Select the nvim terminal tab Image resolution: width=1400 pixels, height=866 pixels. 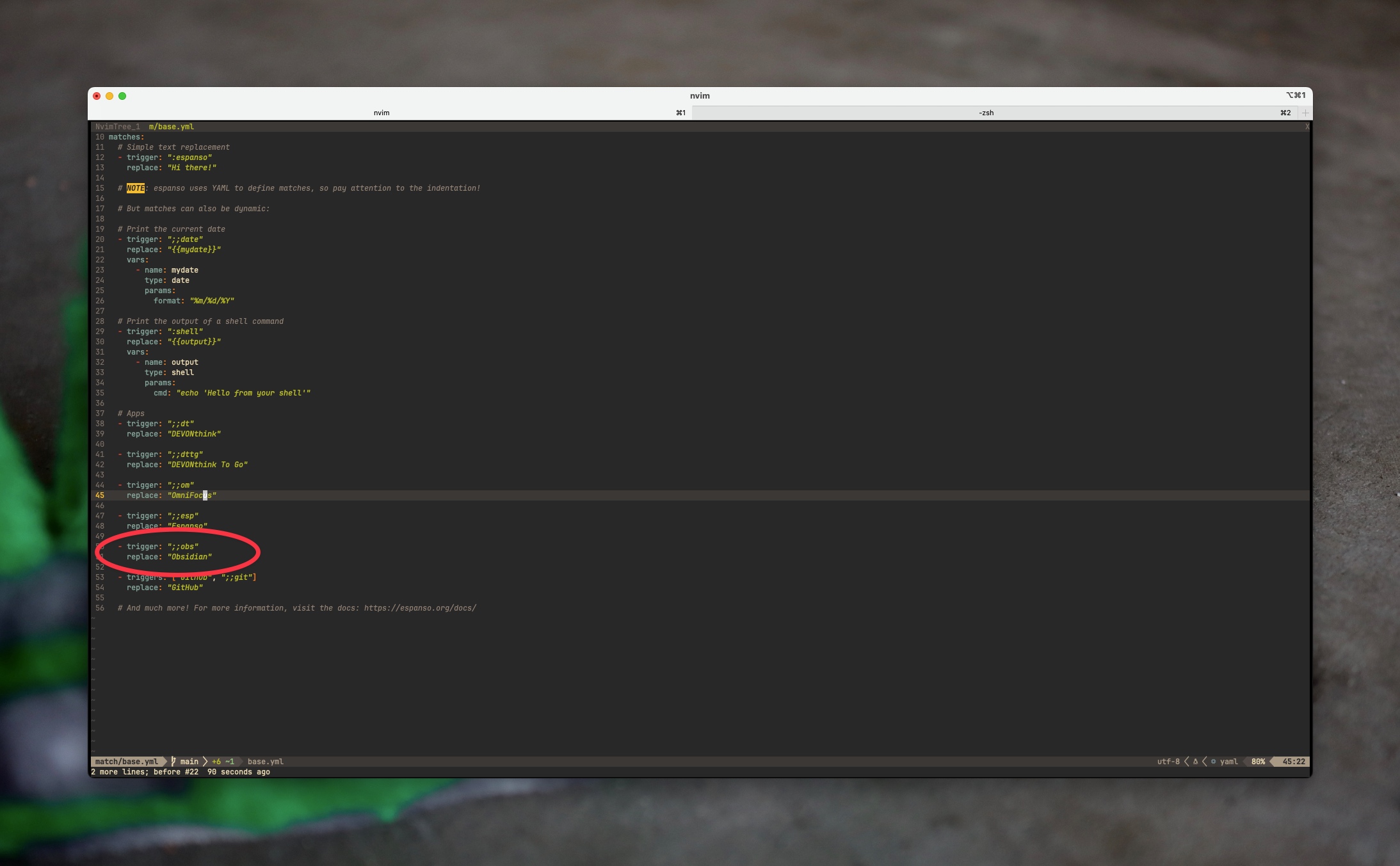tap(382, 113)
